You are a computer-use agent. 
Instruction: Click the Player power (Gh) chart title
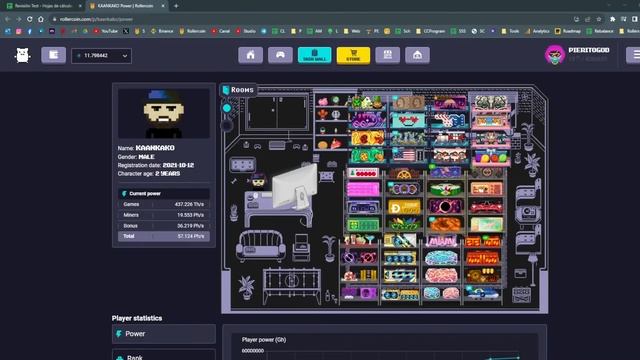(x=264, y=340)
